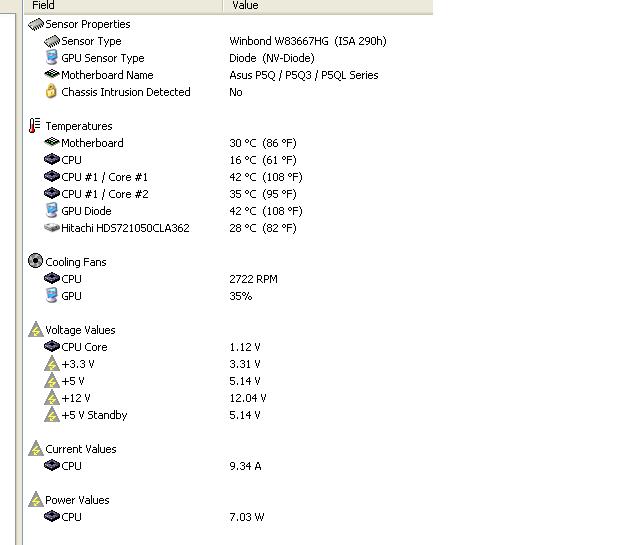Screen dimensions: 640x545
Task: Click the Value column header
Action: [x=245, y=5]
